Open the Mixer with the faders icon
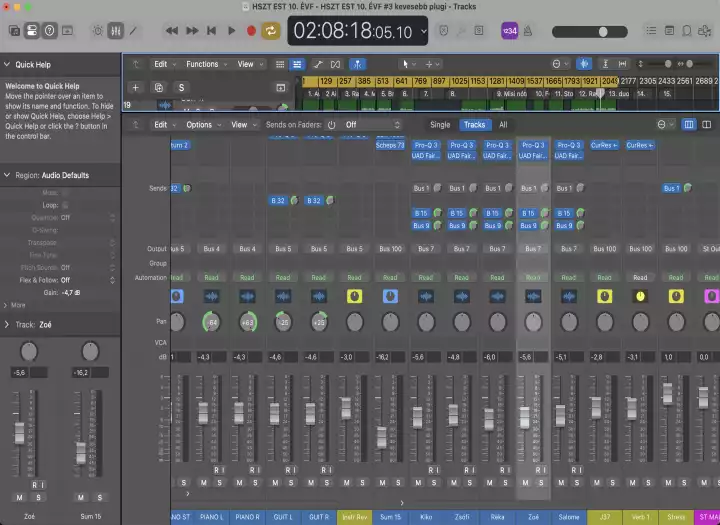 (117, 31)
